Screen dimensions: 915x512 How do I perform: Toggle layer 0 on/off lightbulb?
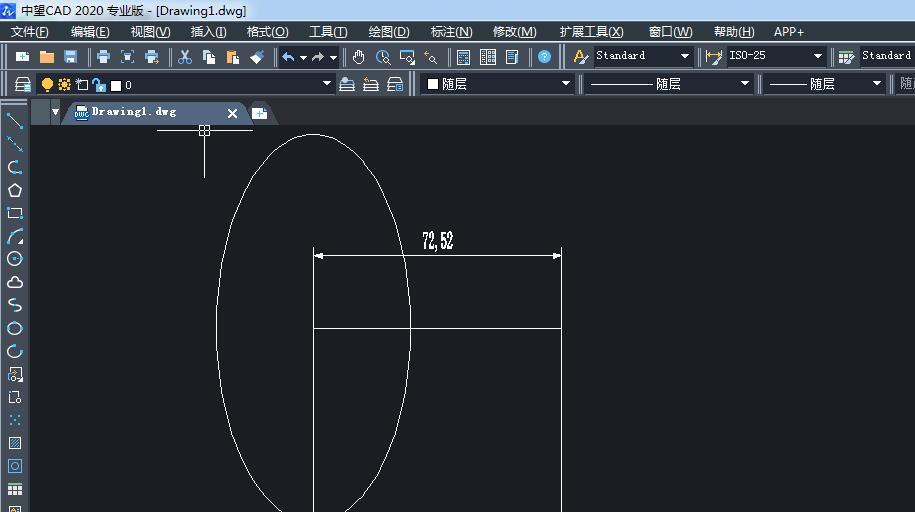pos(47,85)
